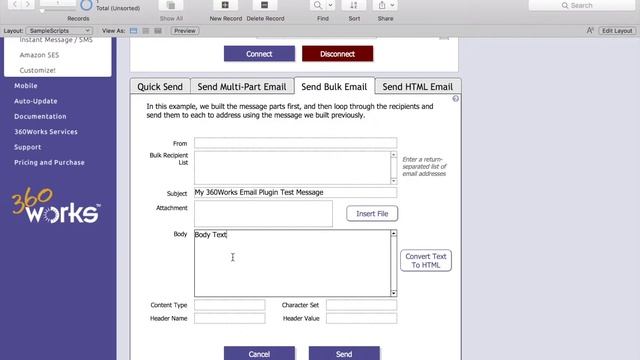
Task: Open Pricing and Purchase sidebar section
Action: (x=49, y=162)
